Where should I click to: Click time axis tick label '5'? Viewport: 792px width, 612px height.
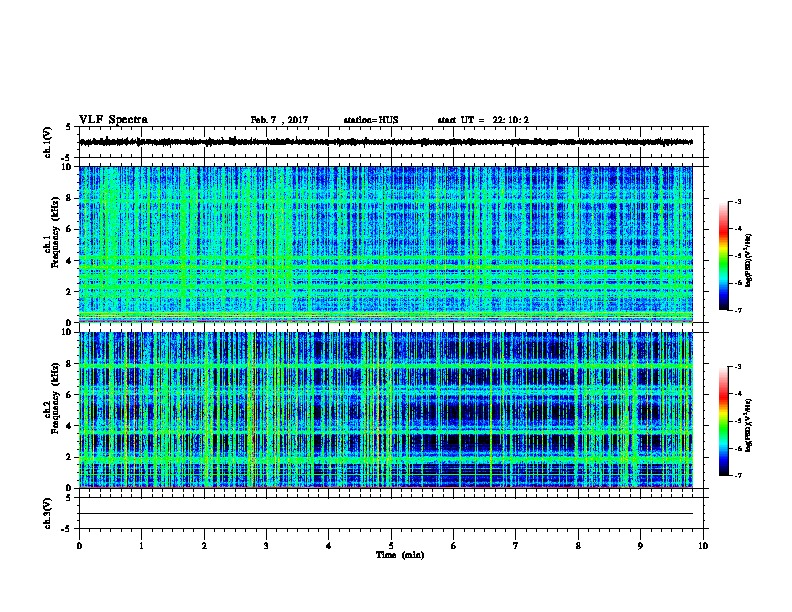pos(391,545)
